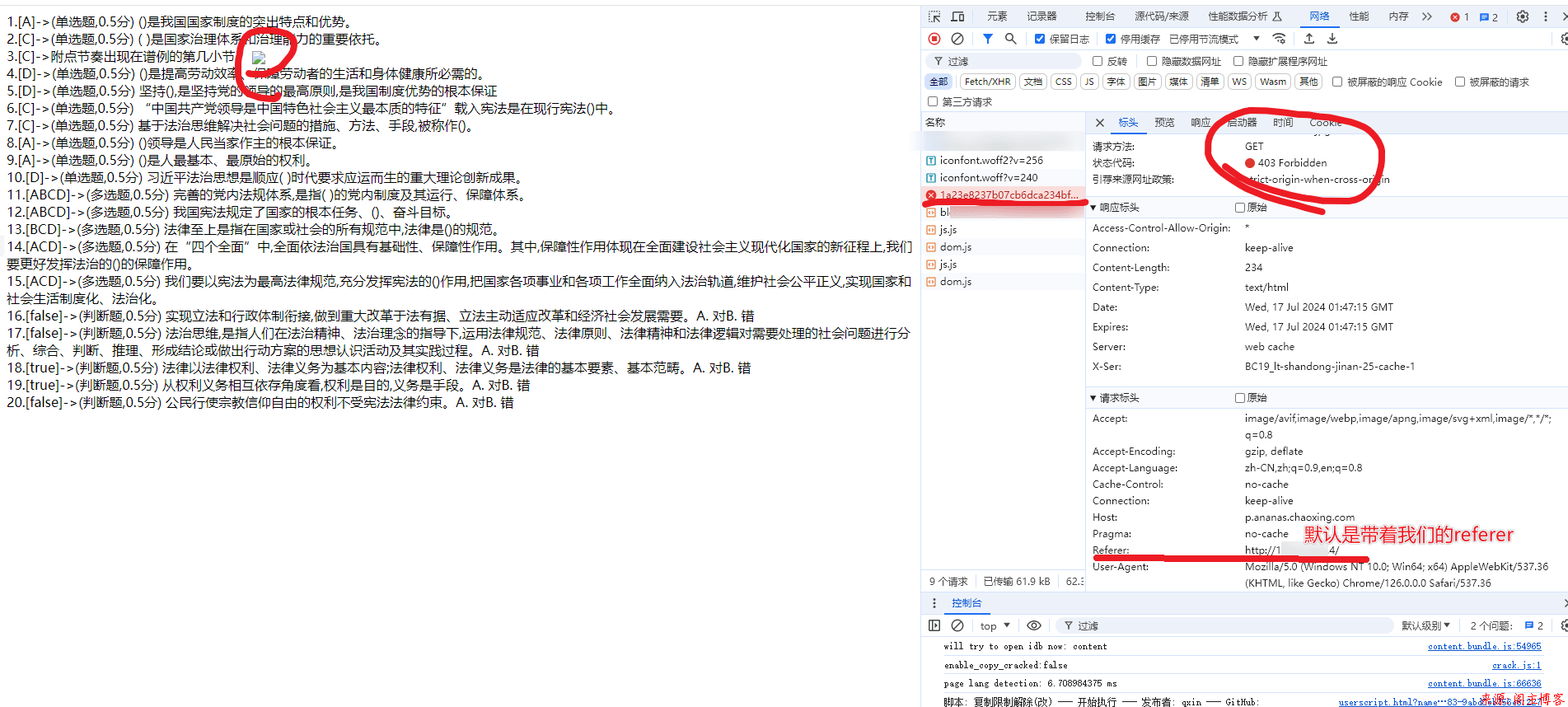The height and width of the screenshot is (707, 1568).
Task: Open the Performance insights (性能数据分析) tab
Action: coord(1245,16)
